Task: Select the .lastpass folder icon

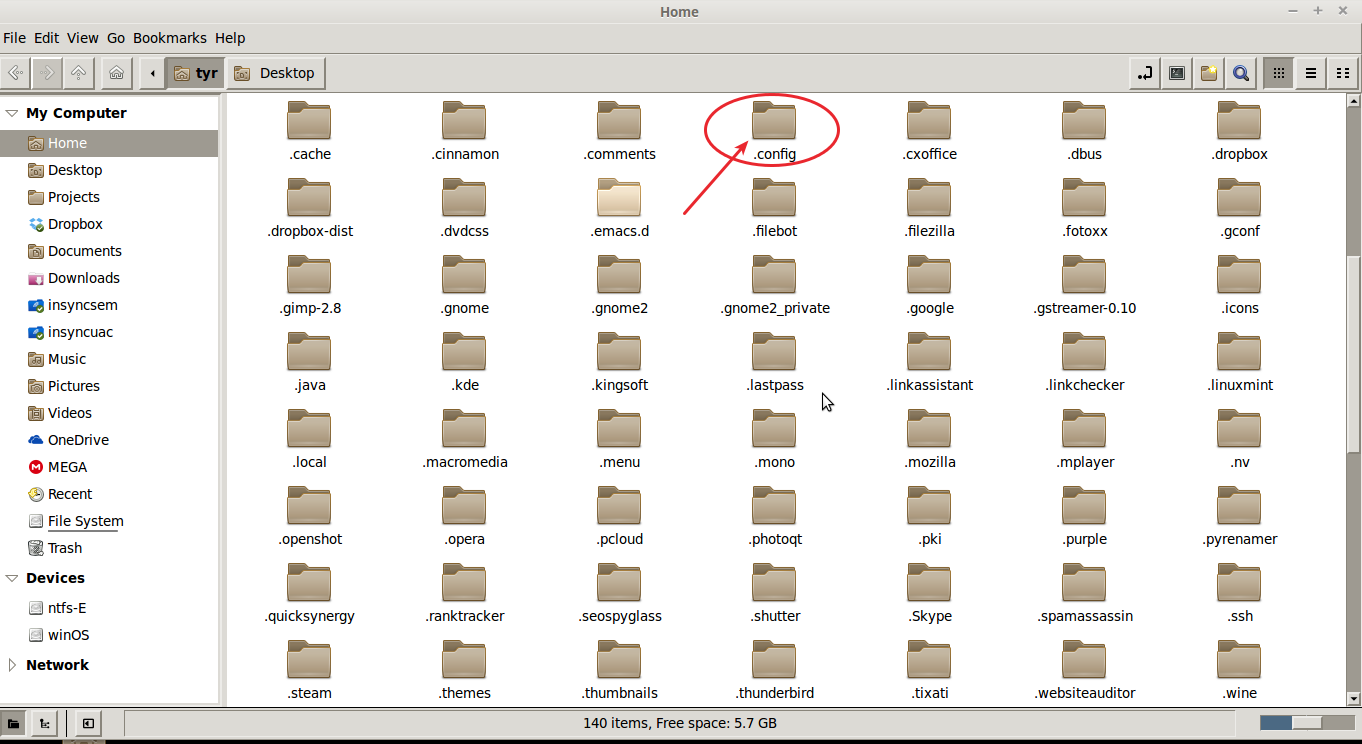Action: [x=774, y=351]
